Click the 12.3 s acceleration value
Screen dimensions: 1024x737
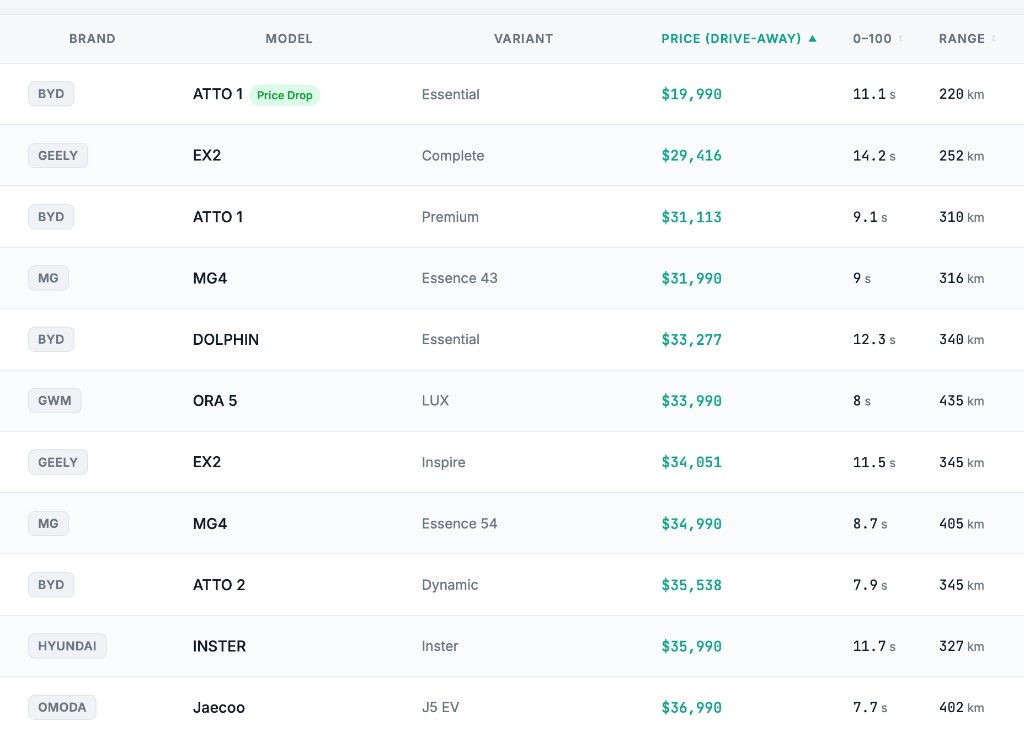click(874, 339)
